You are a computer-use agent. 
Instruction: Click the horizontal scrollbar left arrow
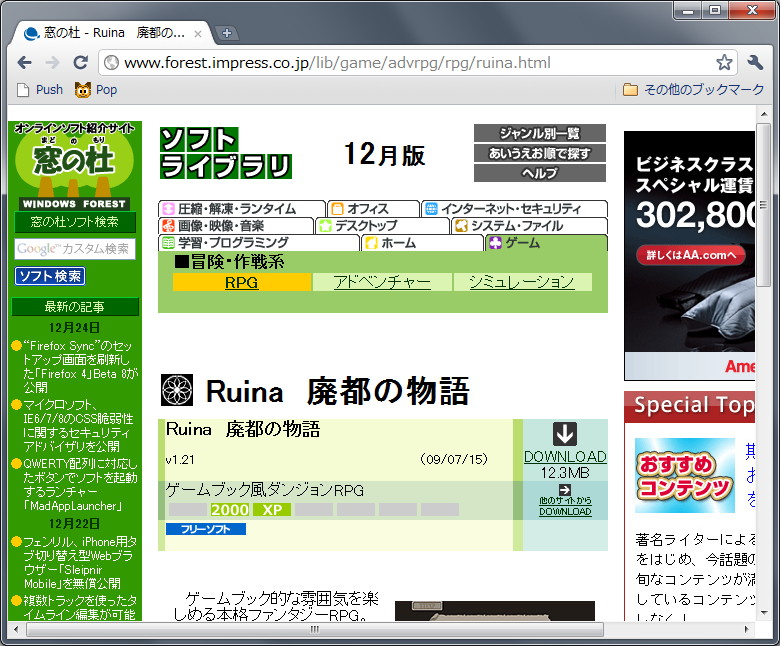16,629
